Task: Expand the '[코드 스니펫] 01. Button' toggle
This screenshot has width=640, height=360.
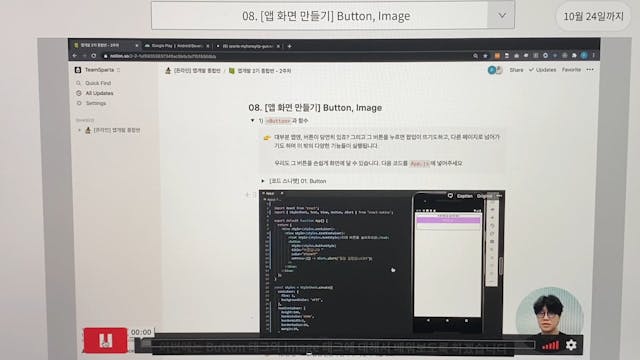Action: [x=263, y=181]
